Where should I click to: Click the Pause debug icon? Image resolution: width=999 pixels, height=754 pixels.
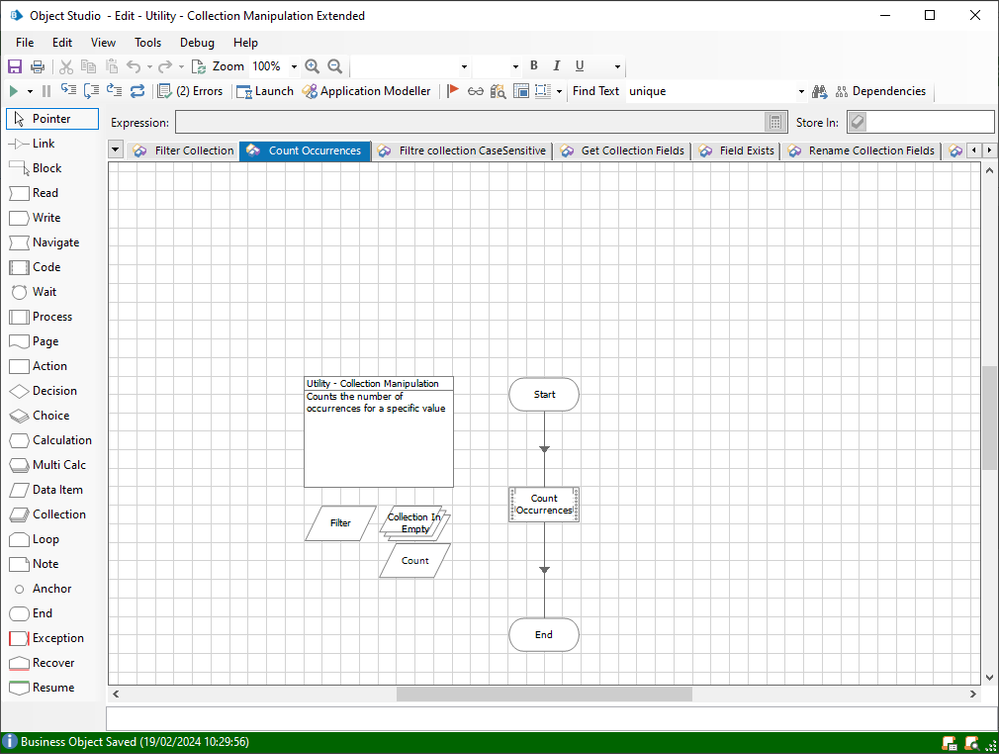coord(46,91)
